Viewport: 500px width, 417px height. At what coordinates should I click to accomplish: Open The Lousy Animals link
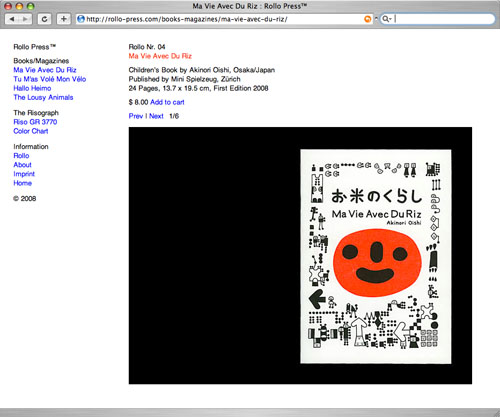pos(43,97)
